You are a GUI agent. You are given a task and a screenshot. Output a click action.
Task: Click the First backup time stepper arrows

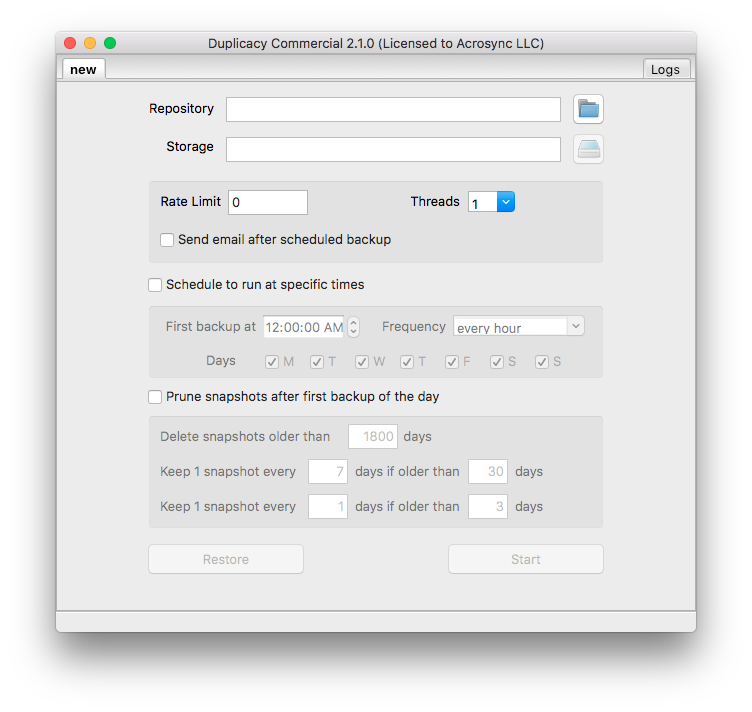click(x=353, y=327)
